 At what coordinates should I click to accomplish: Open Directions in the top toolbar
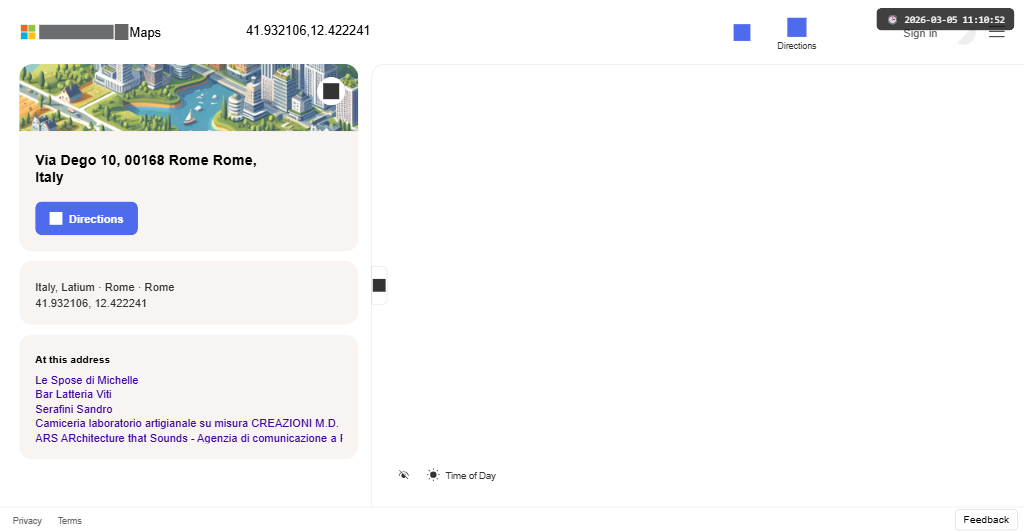(x=797, y=34)
